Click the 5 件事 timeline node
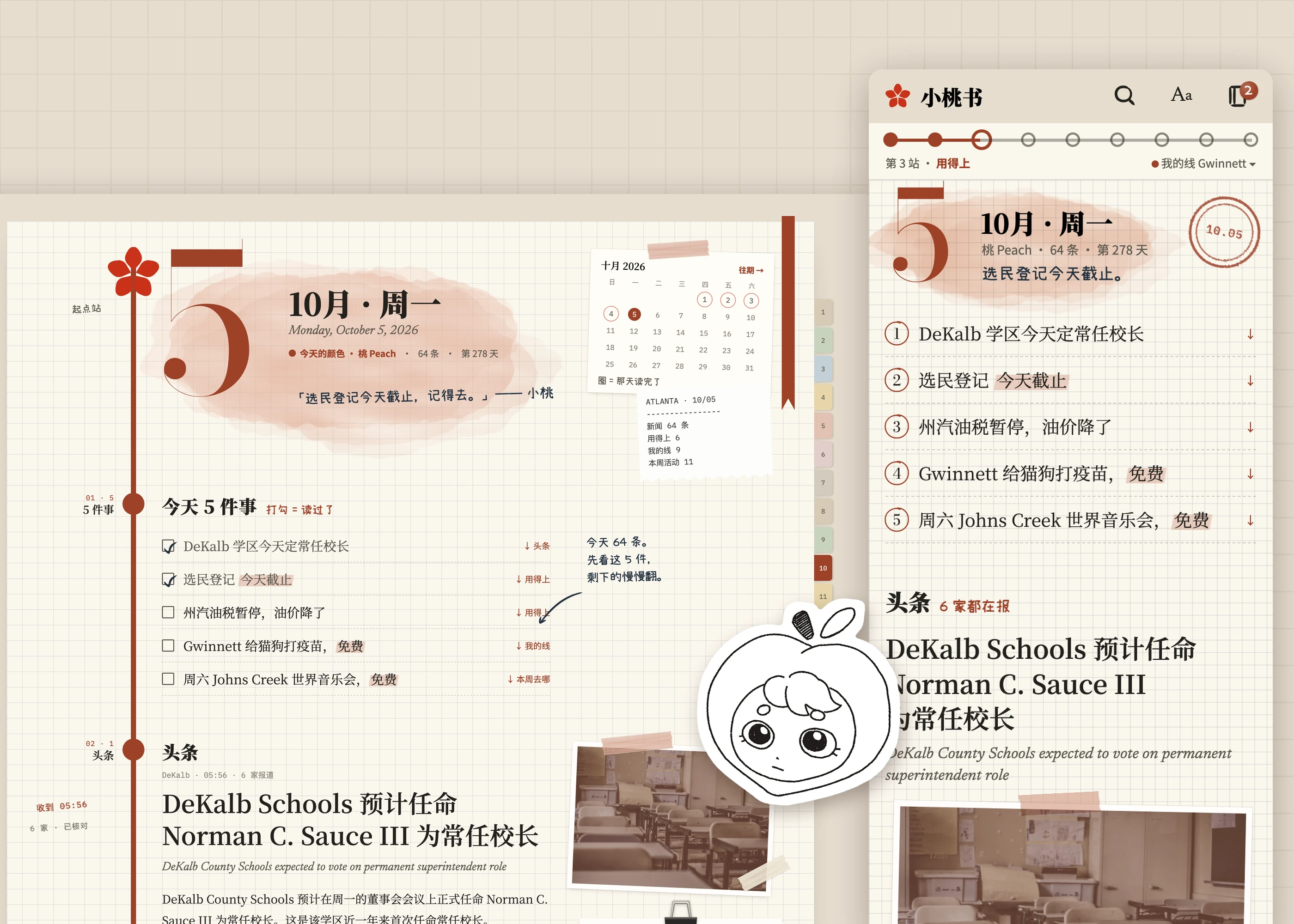 pyautogui.click(x=133, y=504)
